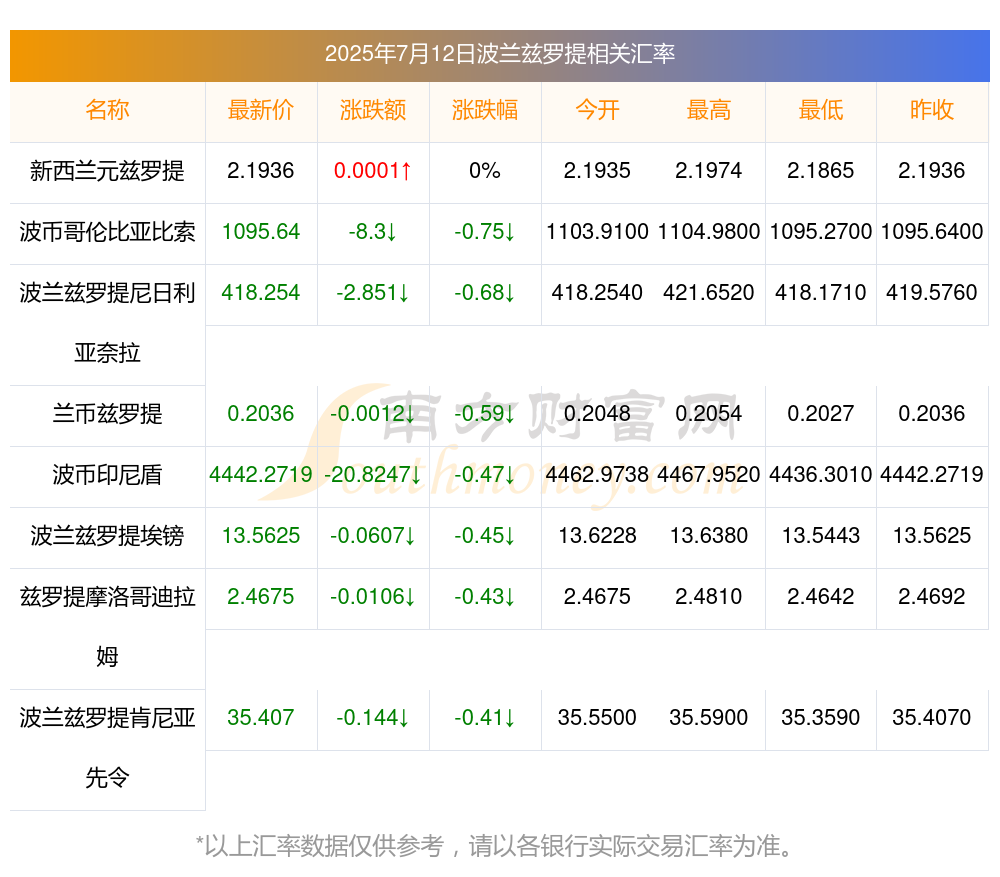Click the 昨收 column header
This screenshot has height=877, width=1000.
click(x=932, y=110)
